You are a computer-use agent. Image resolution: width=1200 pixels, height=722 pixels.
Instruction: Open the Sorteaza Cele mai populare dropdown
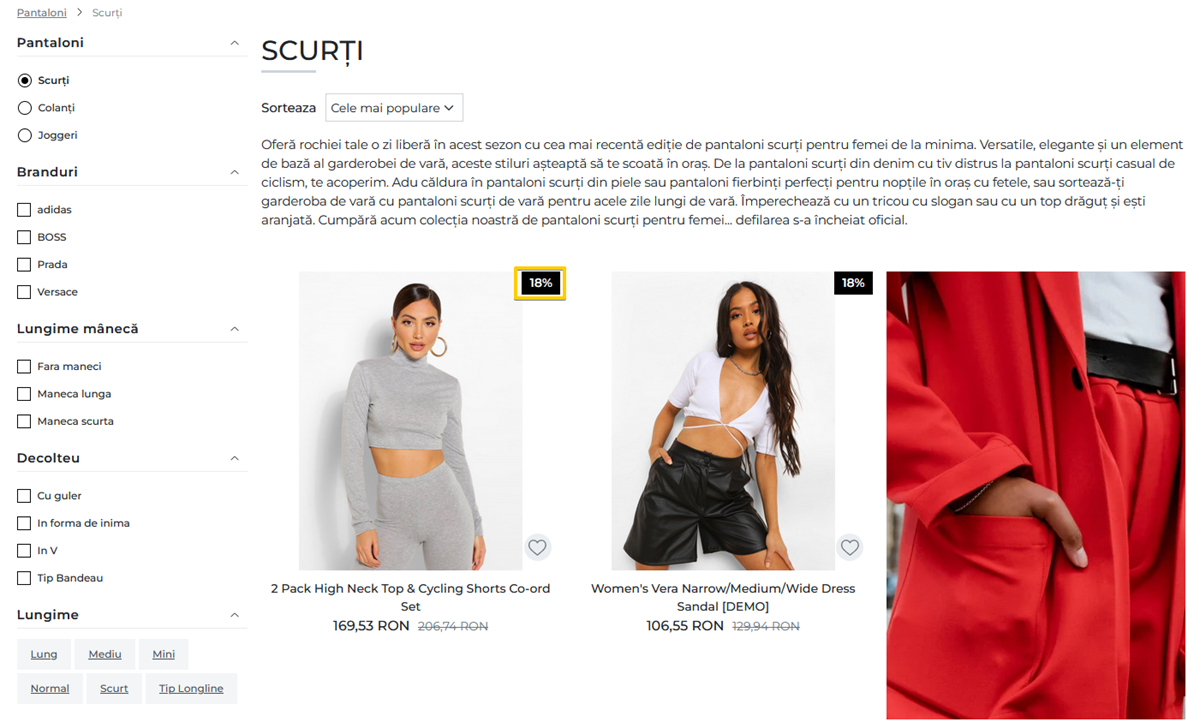tap(394, 108)
